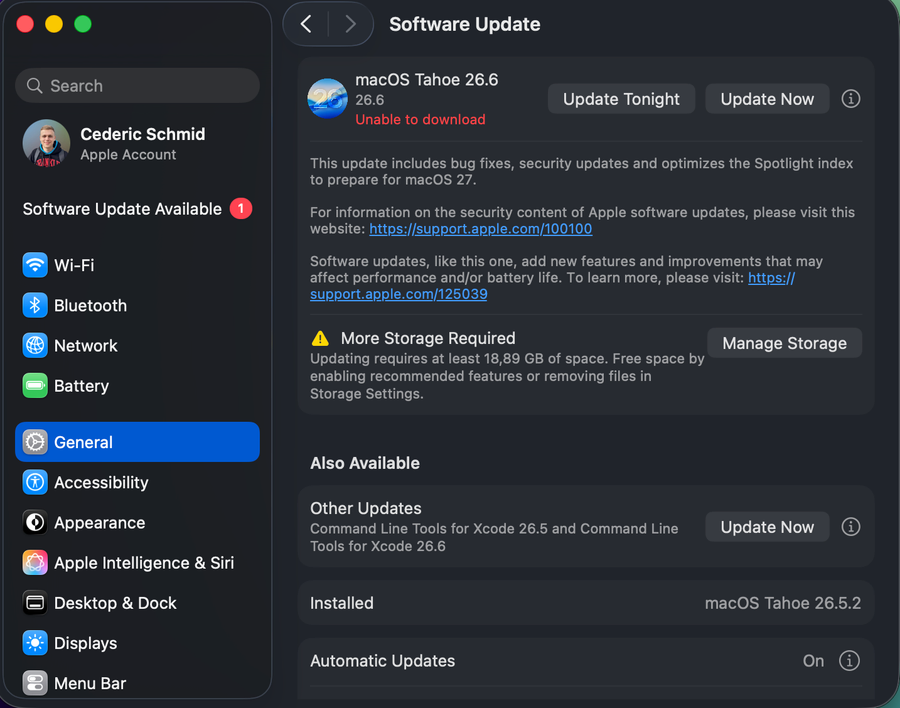Minimize with the yellow window button
This screenshot has width=900, height=708.
tap(54, 24)
